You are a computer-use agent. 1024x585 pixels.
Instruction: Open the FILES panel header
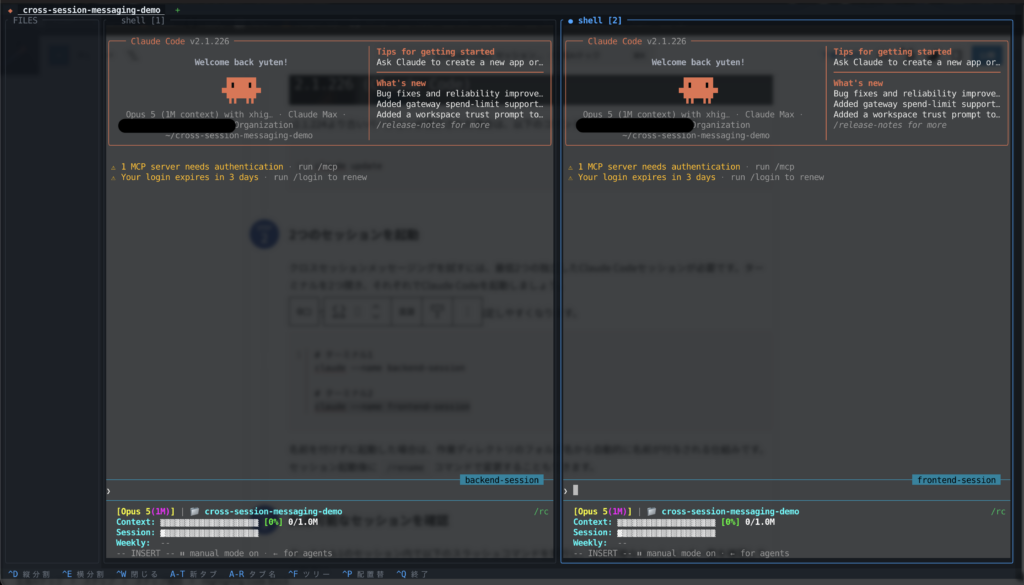tap(25, 20)
